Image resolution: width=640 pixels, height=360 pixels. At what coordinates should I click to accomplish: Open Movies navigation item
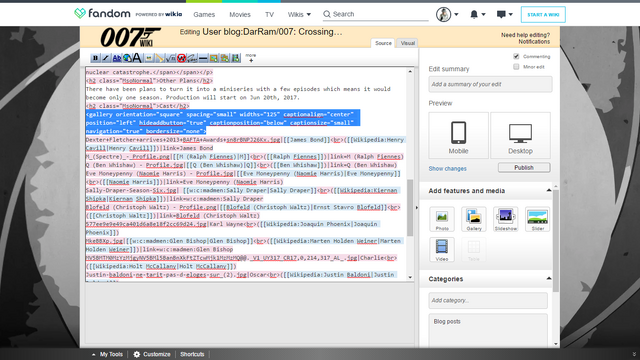click(x=240, y=14)
